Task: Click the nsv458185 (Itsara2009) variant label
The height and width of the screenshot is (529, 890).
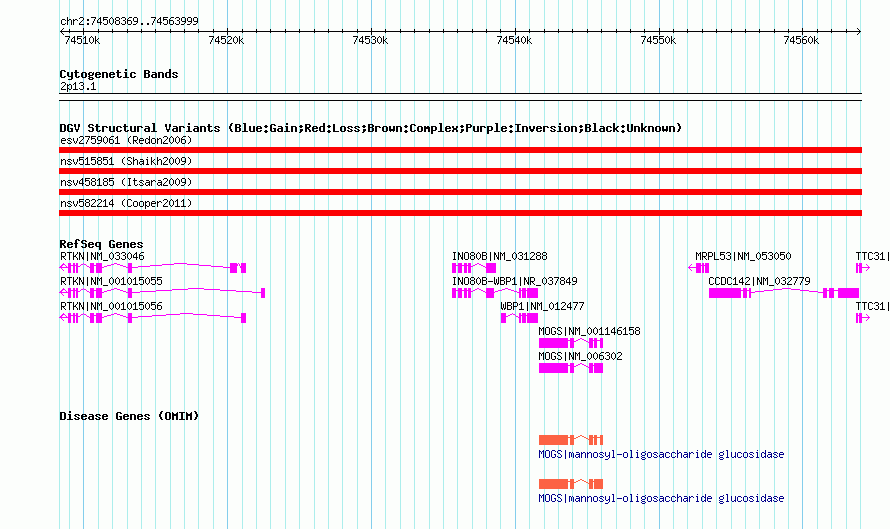Action: click(126, 182)
